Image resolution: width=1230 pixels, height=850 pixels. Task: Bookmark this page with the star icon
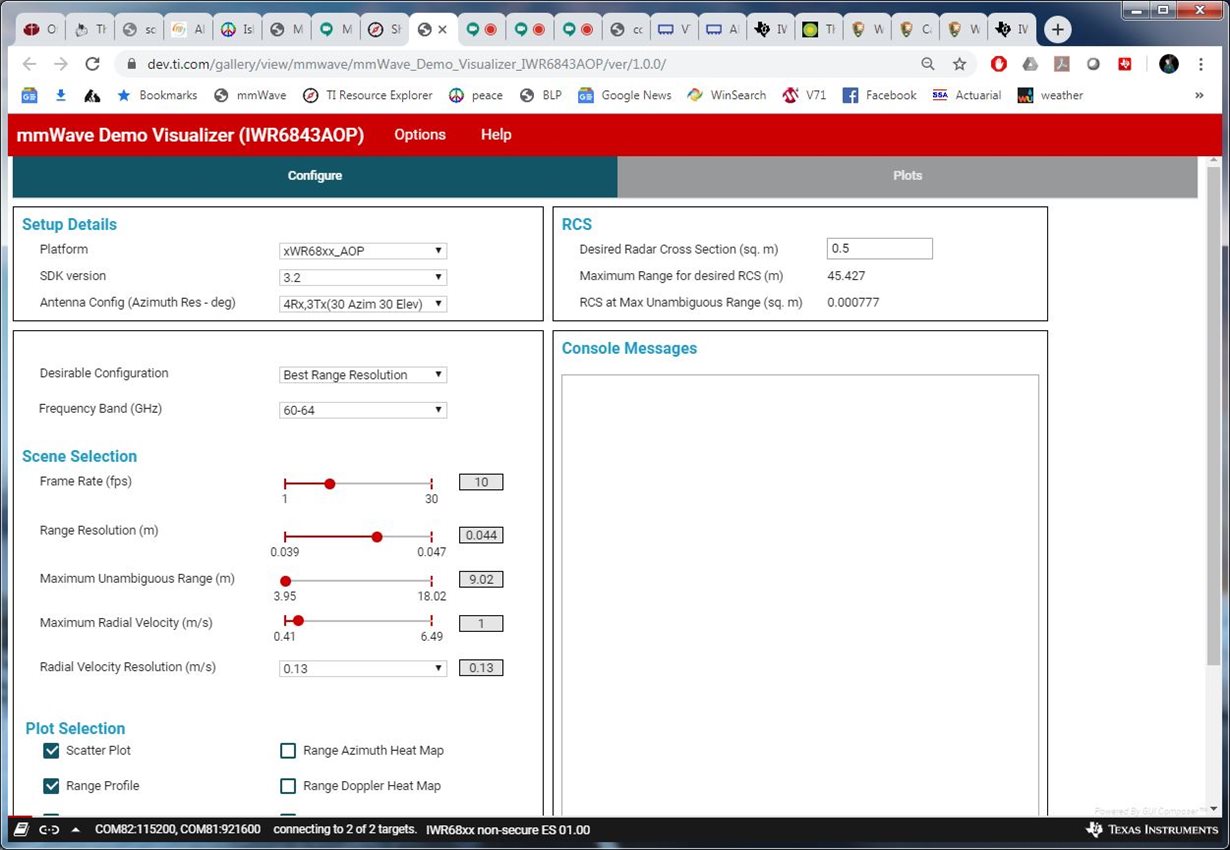pos(960,64)
